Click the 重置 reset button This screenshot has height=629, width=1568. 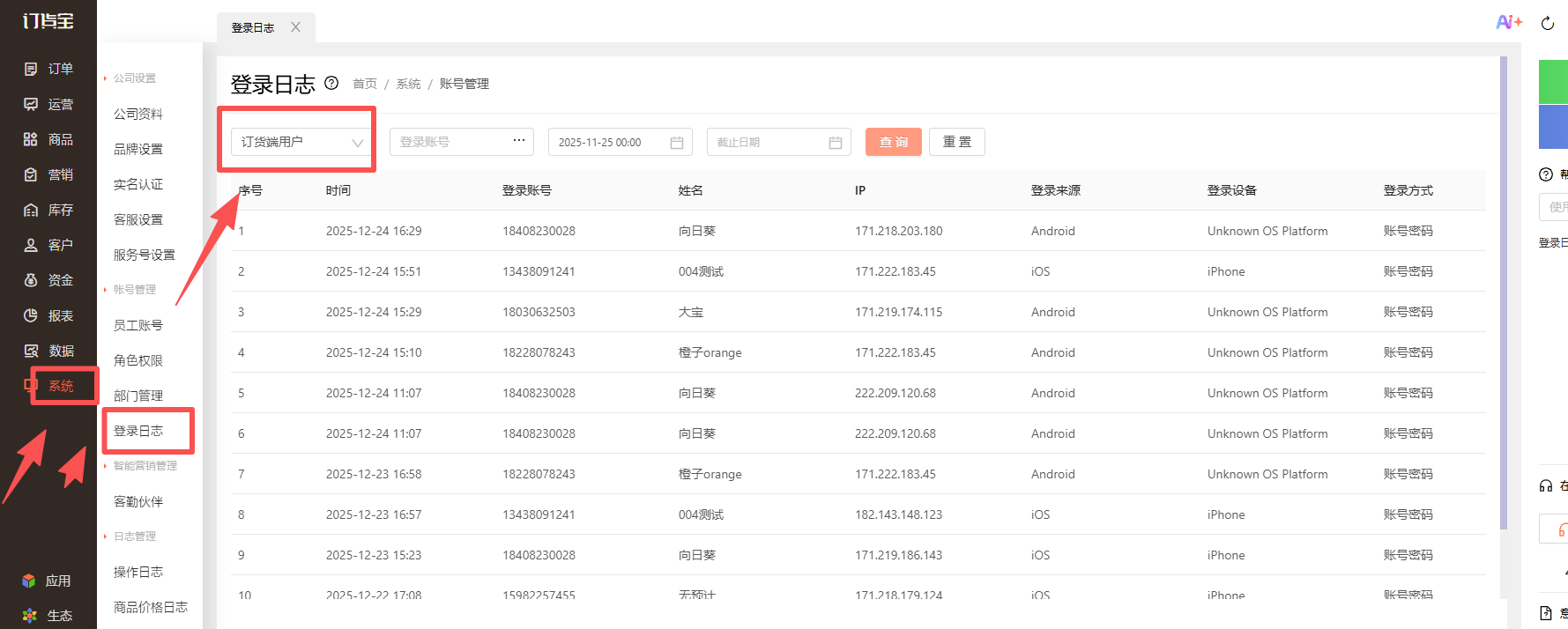click(957, 142)
